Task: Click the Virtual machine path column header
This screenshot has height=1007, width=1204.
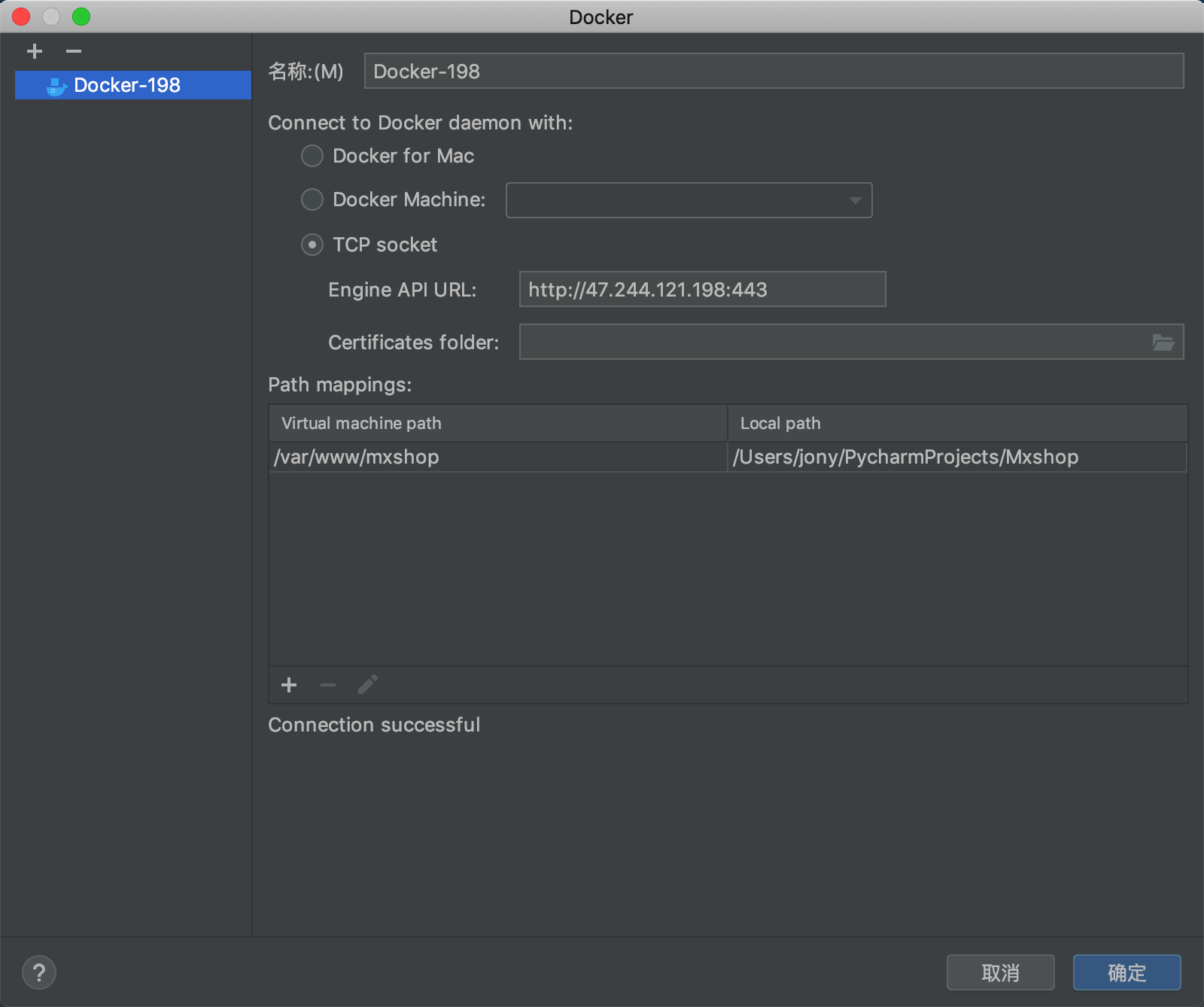Action: pyautogui.click(x=497, y=423)
